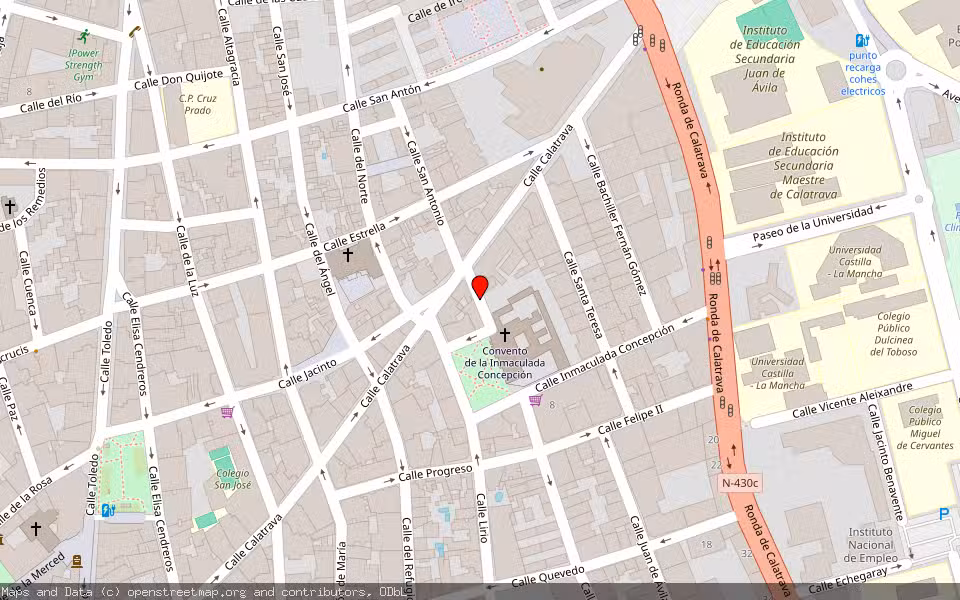Click the 'Calle San José' street label
The height and width of the screenshot is (600, 960).
click(x=281, y=60)
